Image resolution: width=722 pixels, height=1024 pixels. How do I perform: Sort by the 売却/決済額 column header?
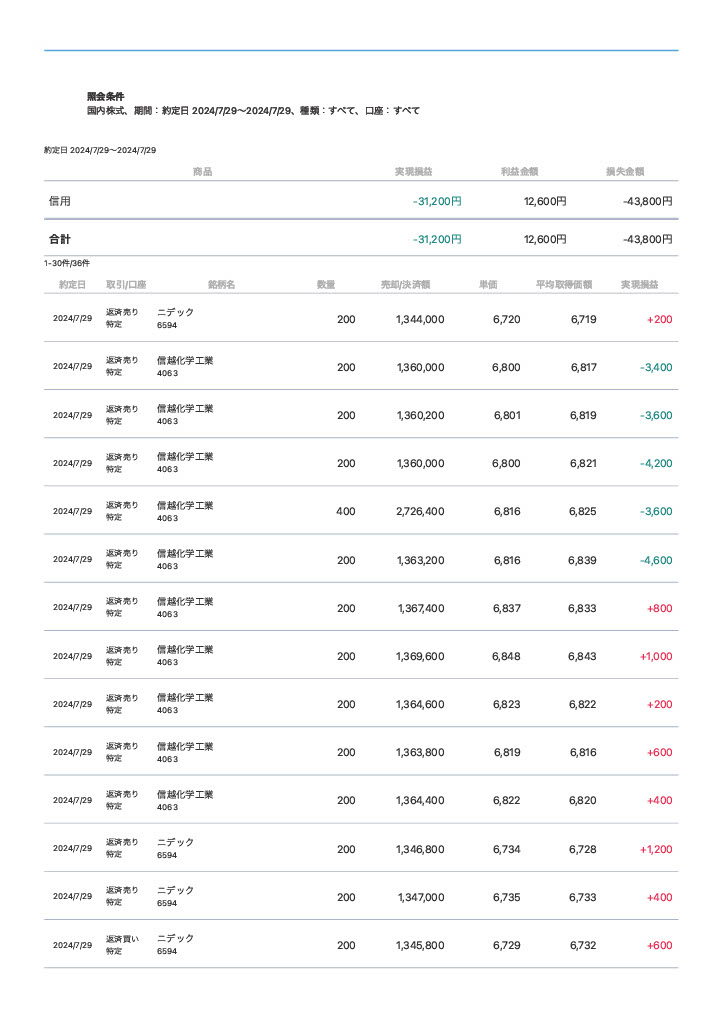tap(405, 285)
